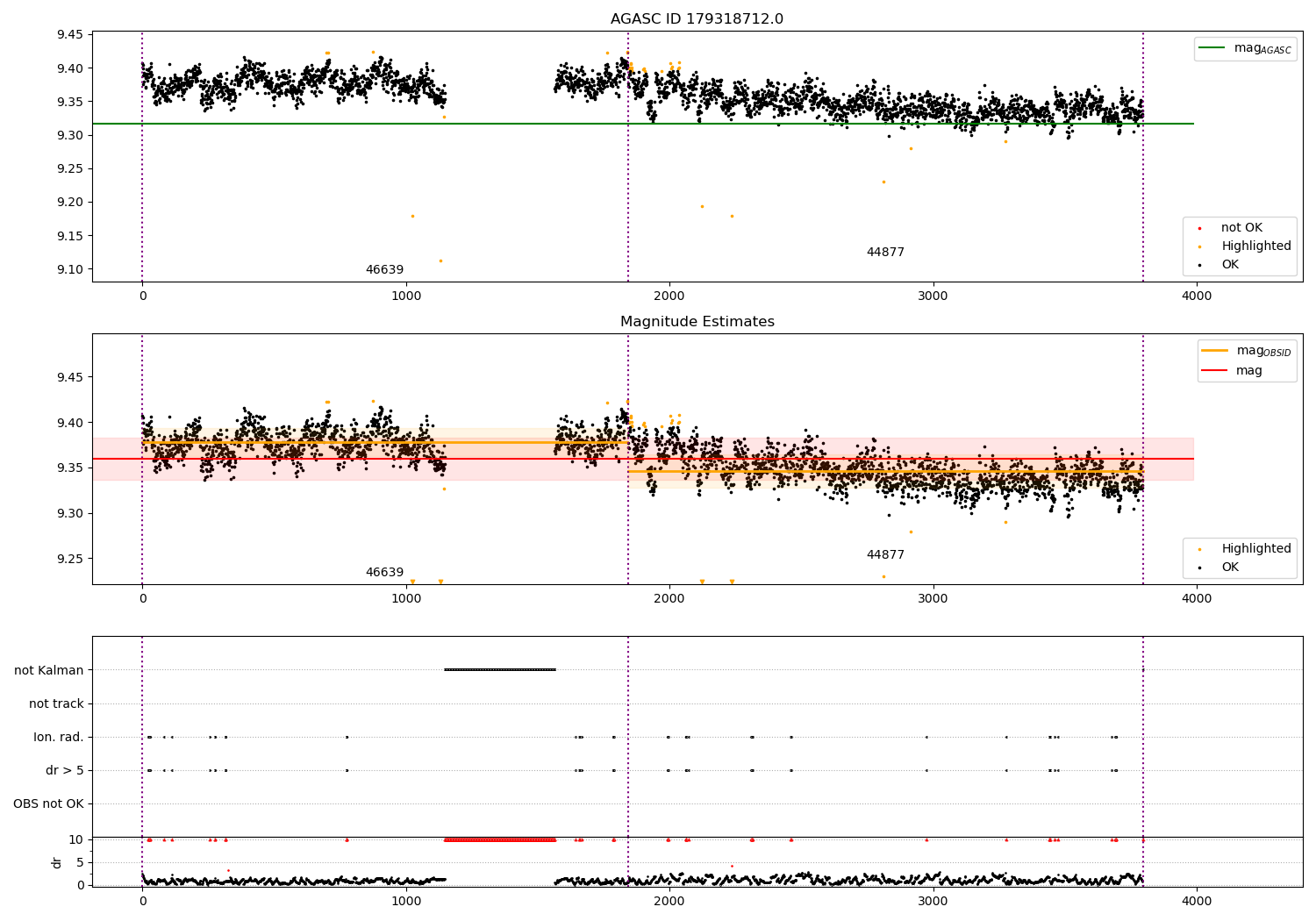
Task: Click the red dr=10 bar in bottom plot
Action: [500, 839]
